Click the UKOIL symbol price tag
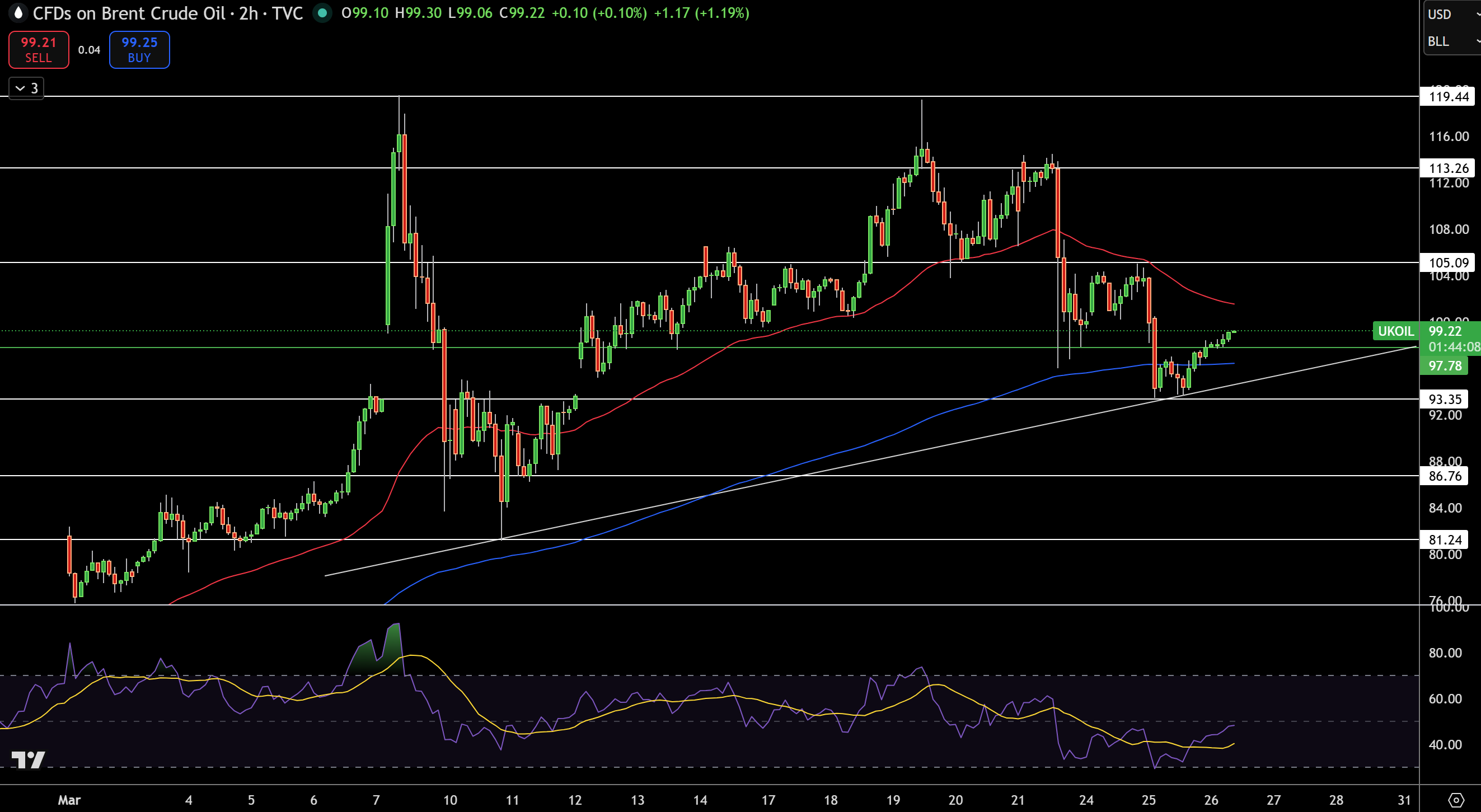Image resolution: width=1481 pixels, height=812 pixels. pos(1395,331)
